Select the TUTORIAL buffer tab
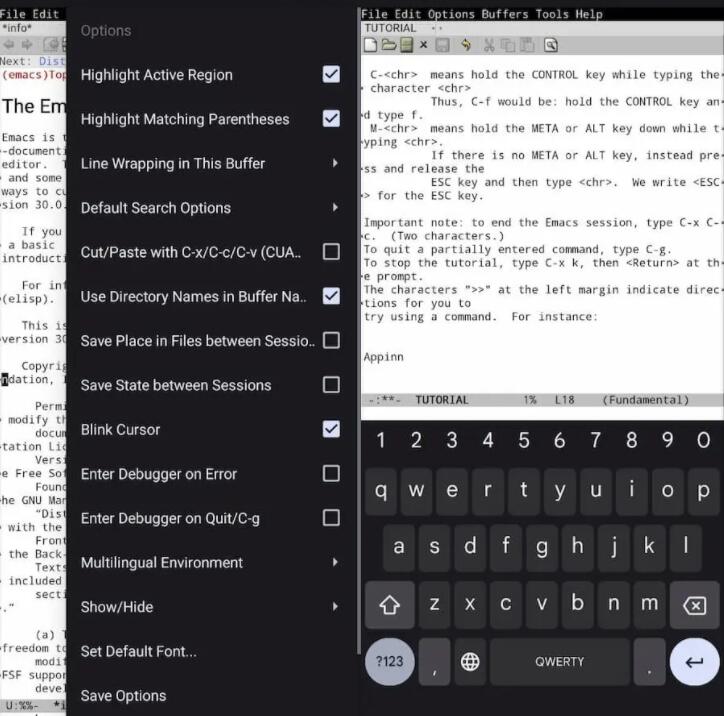This screenshot has width=724, height=716. pyautogui.click(x=391, y=28)
